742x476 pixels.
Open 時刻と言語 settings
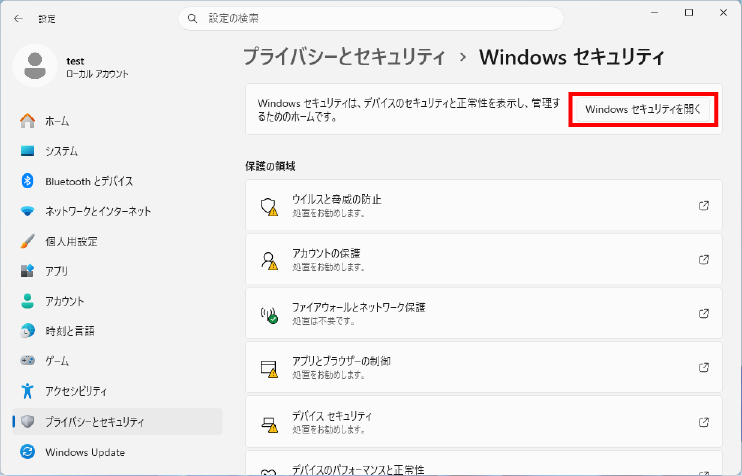click(117, 331)
